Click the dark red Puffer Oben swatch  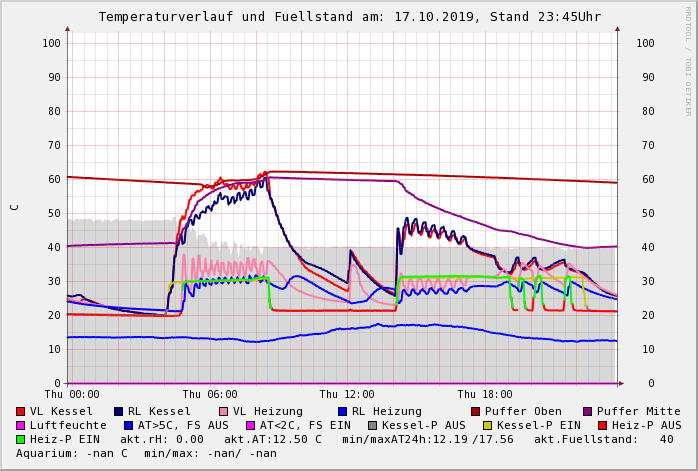coord(476,411)
